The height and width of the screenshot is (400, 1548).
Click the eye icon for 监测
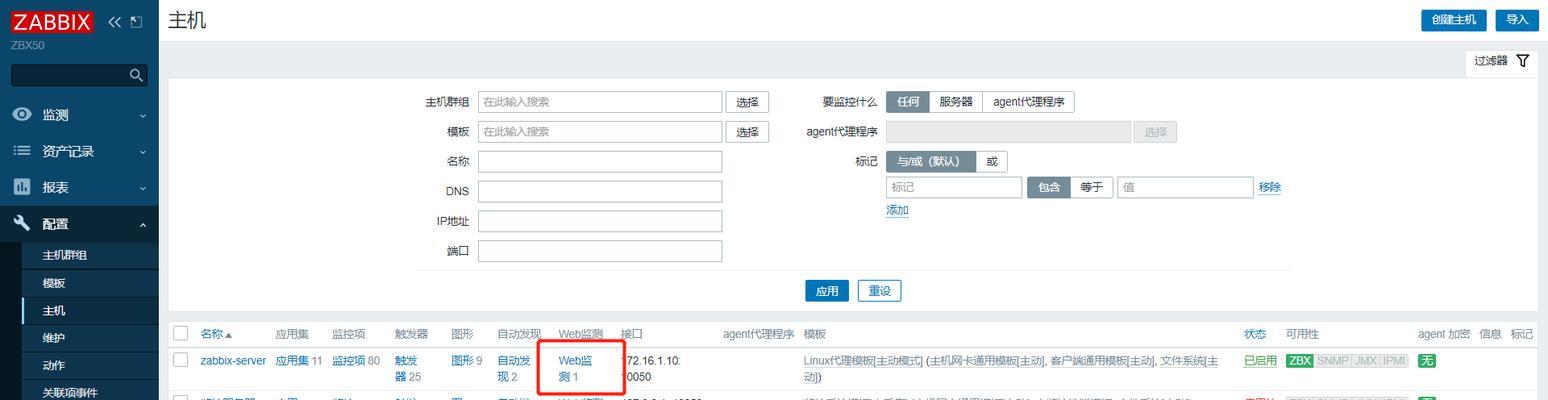coord(22,114)
